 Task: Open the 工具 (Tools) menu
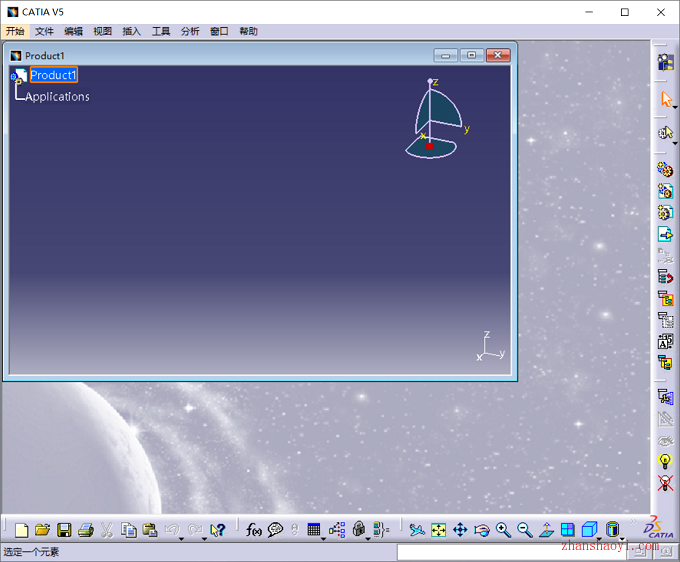pos(161,31)
